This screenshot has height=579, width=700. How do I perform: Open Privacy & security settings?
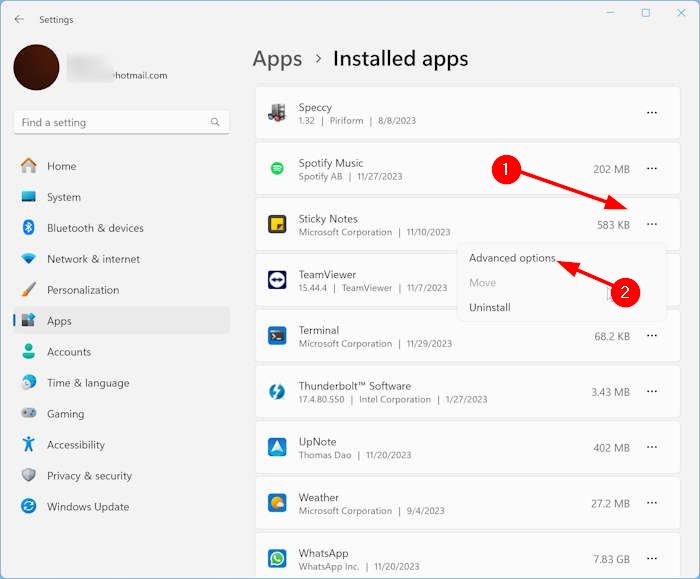point(121,475)
